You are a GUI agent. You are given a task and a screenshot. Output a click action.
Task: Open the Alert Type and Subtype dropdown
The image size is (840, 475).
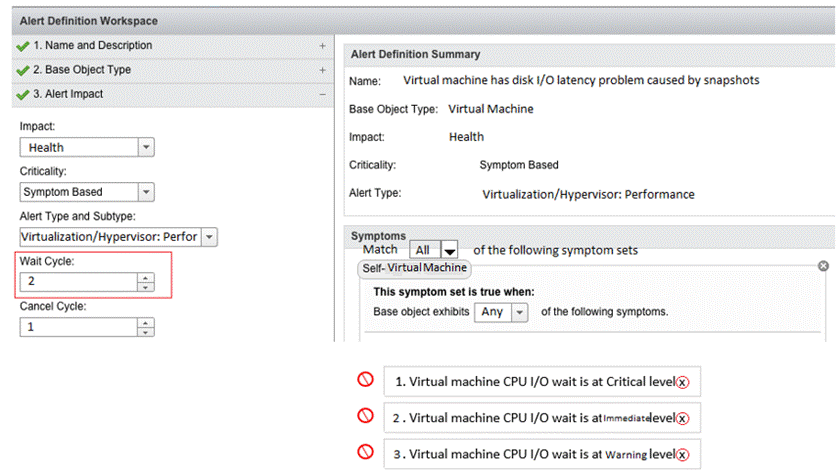[x=210, y=237]
